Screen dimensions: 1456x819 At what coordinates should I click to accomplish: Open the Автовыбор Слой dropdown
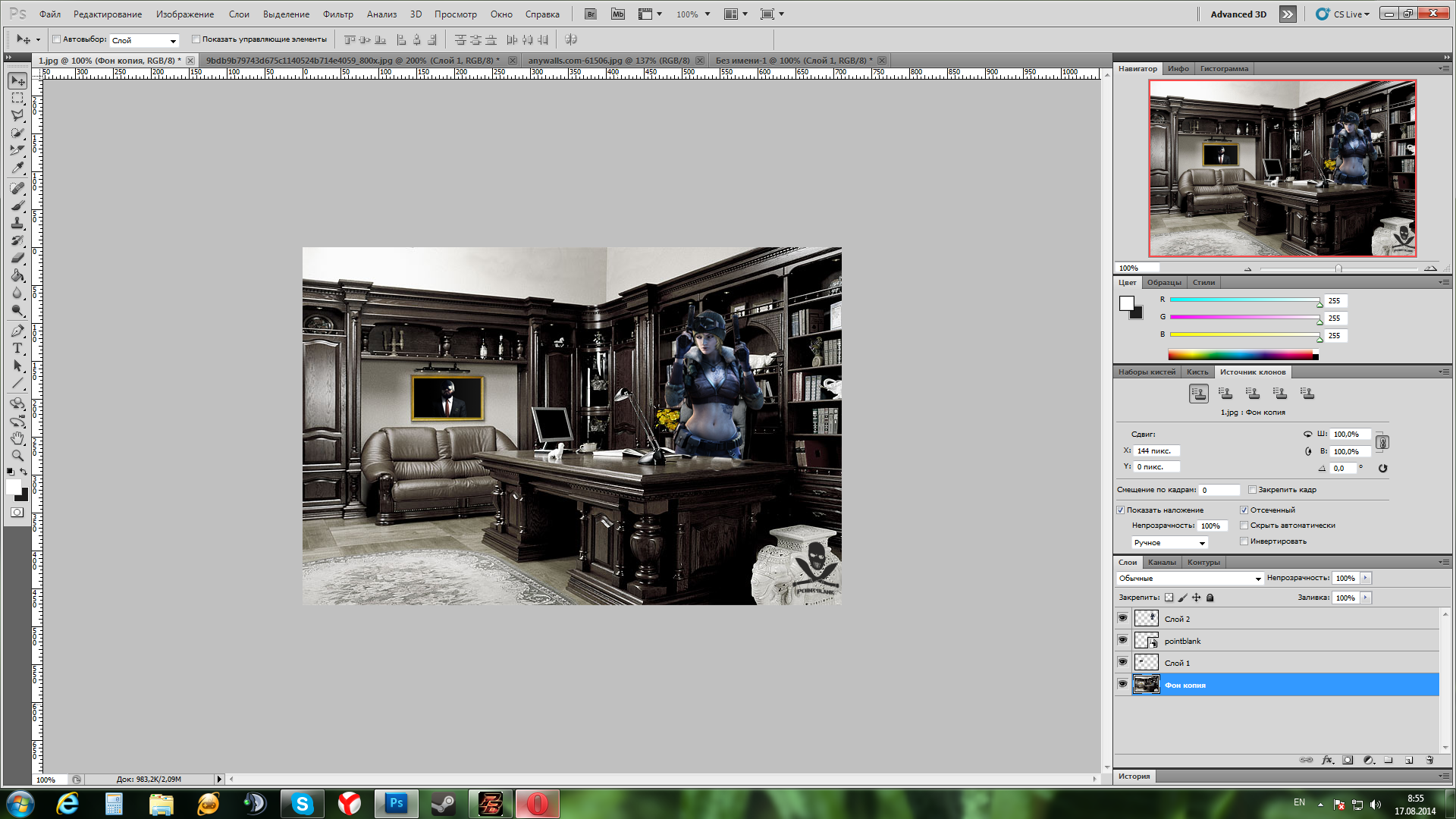coord(144,40)
